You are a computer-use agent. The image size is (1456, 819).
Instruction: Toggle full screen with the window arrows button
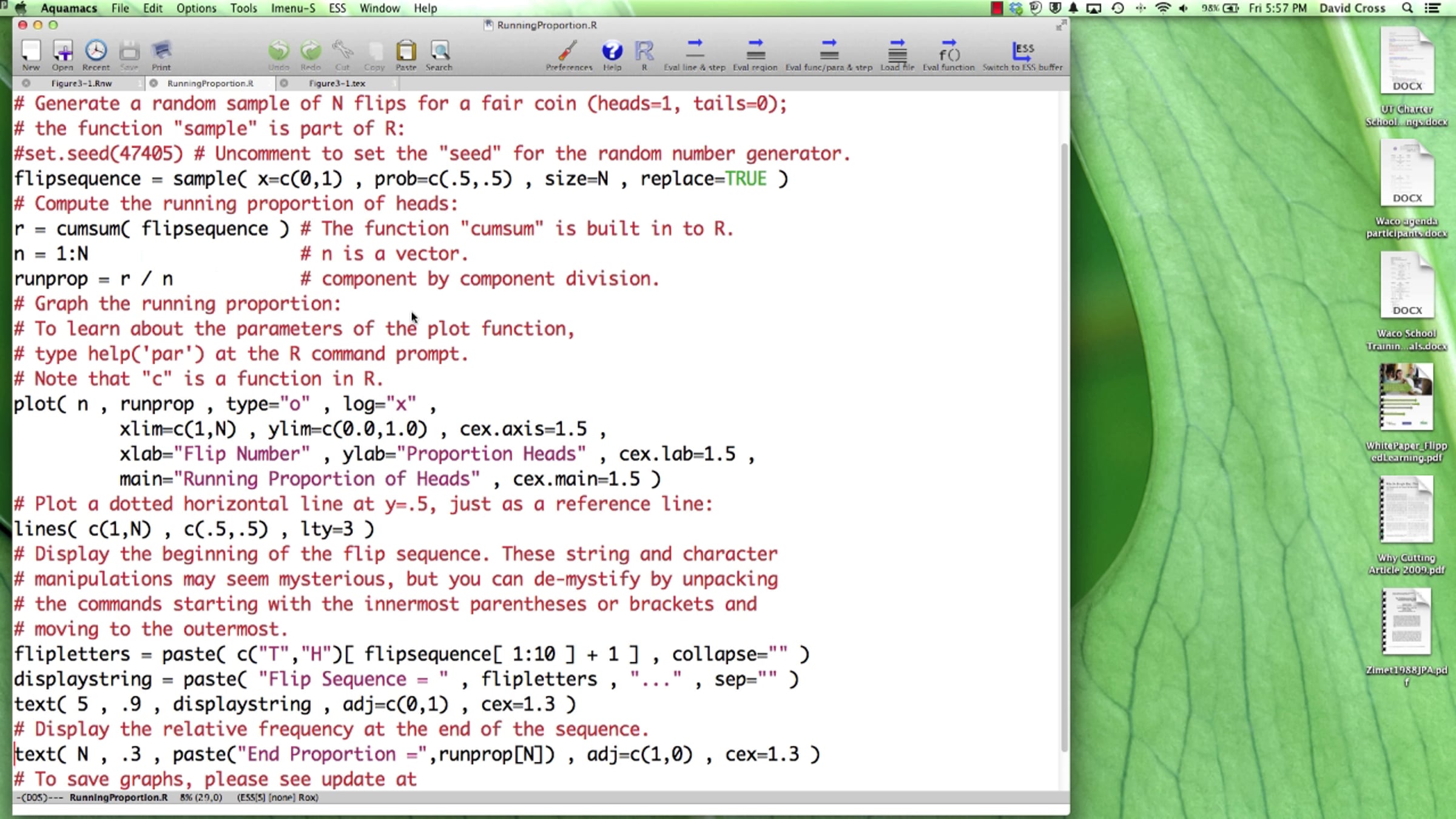pos(1061,25)
